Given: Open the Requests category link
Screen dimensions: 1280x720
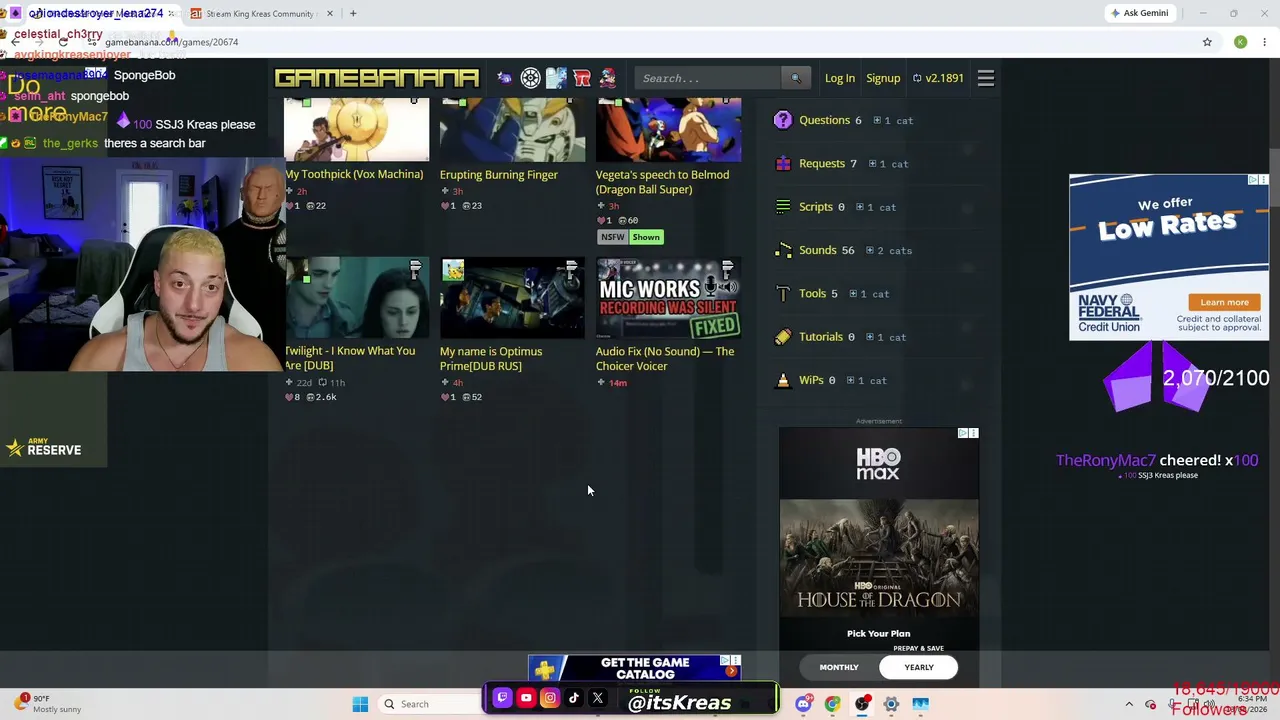Looking at the screenshot, I should (x=822, y=163).
